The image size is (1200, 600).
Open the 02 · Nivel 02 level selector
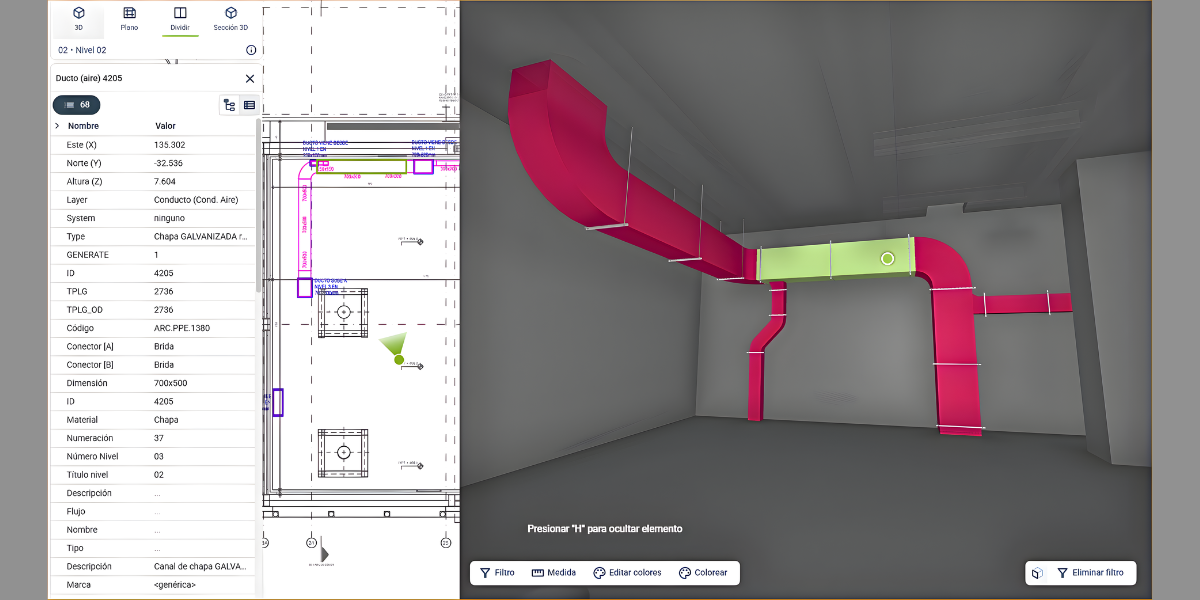[82, 50]
